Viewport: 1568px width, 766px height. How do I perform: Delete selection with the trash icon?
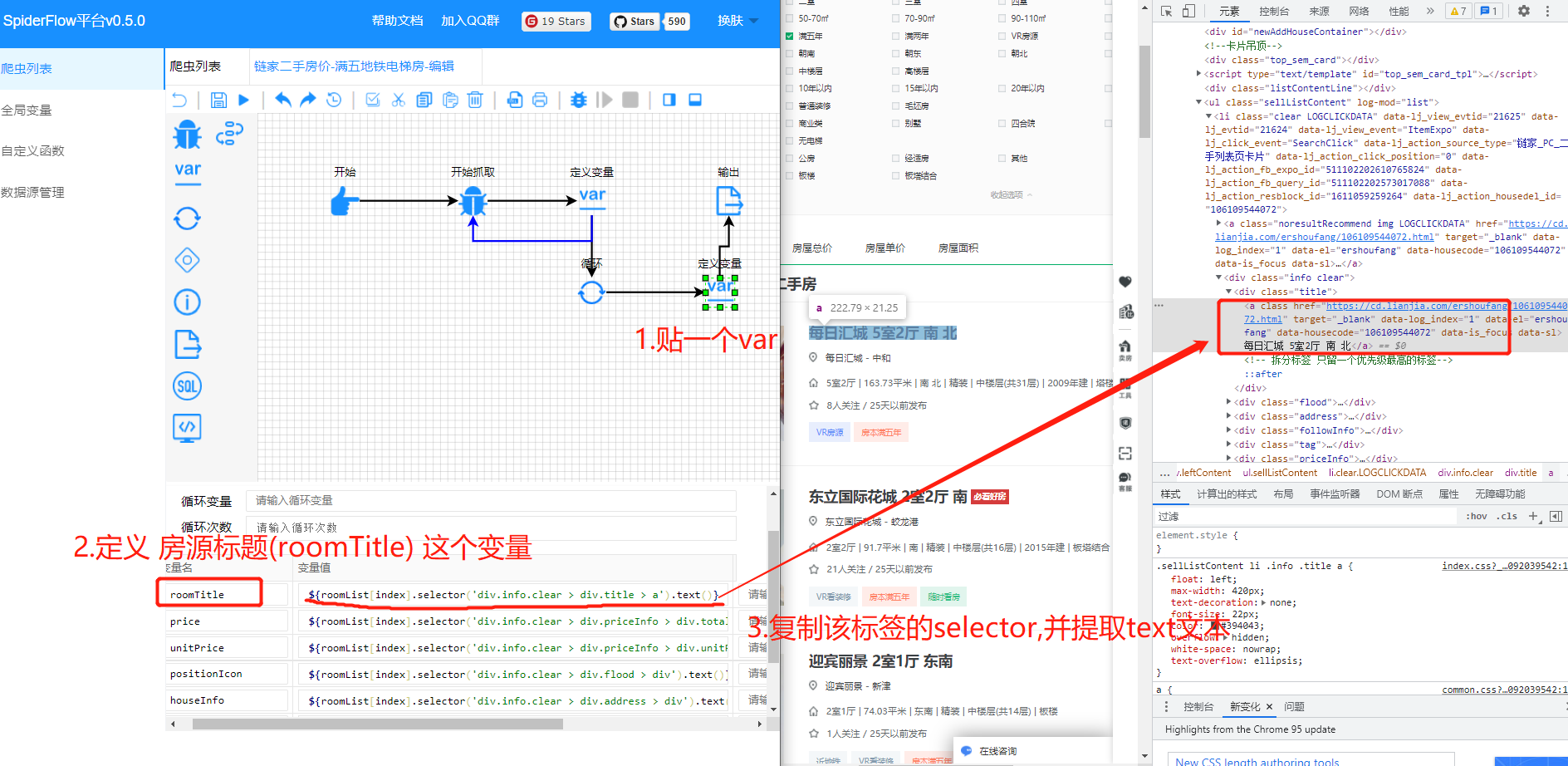475,99
